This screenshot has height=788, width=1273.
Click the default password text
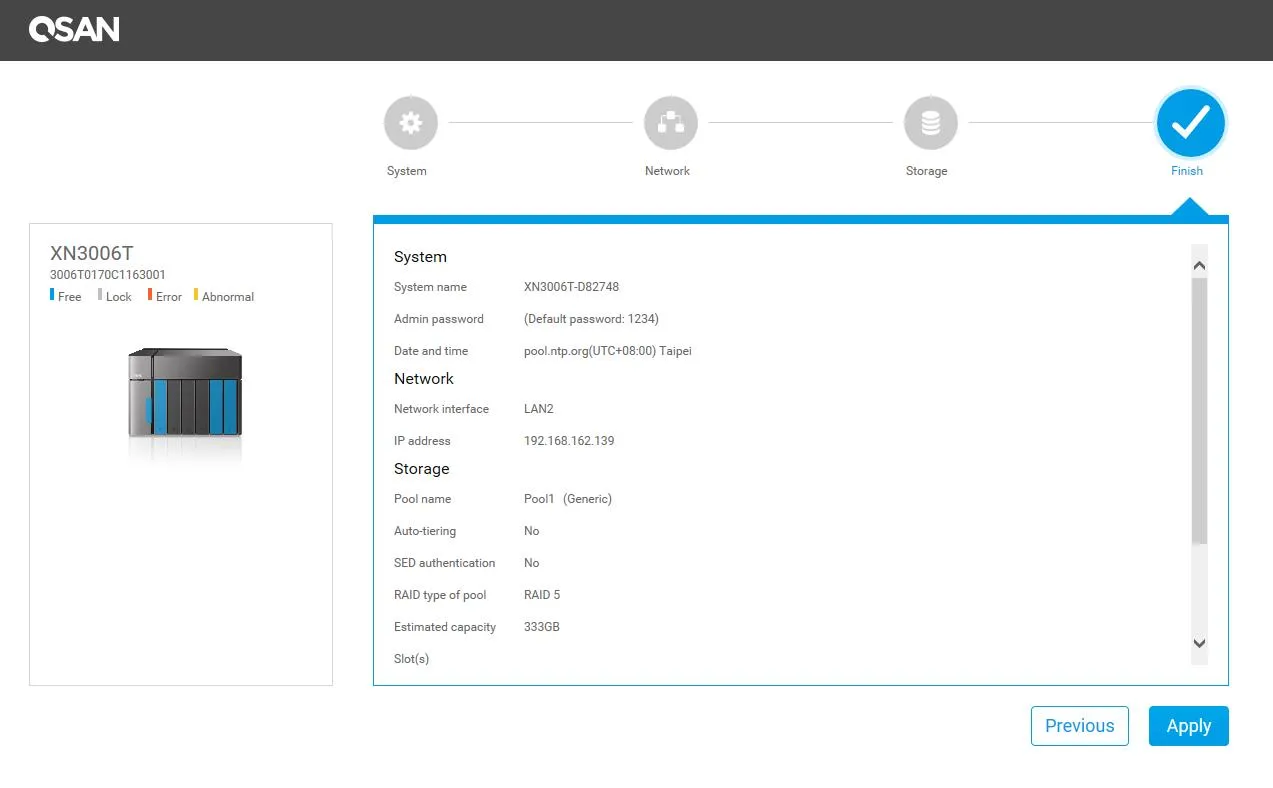pyautogui.click(x=591, y=319)
